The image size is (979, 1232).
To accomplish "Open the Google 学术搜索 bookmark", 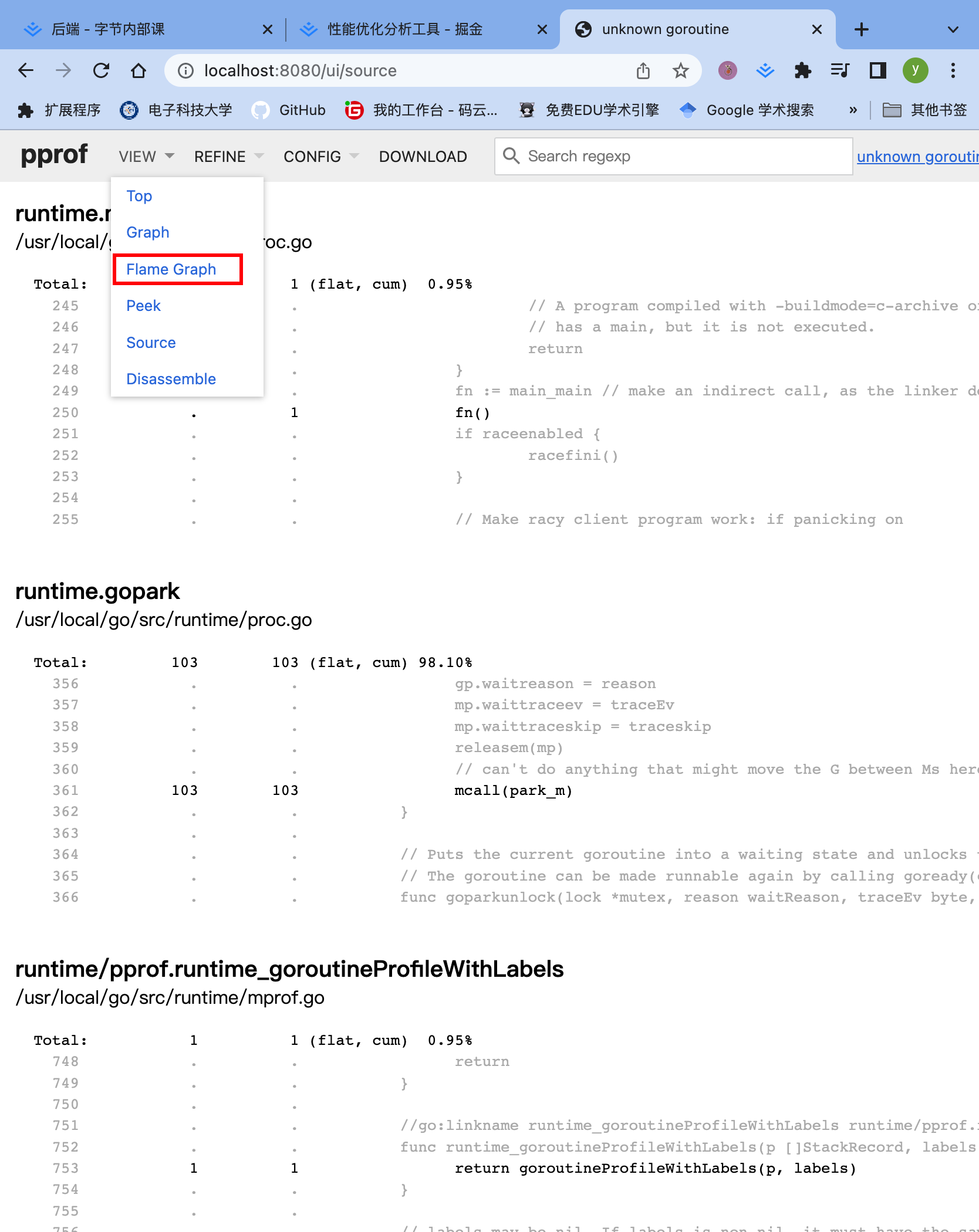I will (747, 110).
